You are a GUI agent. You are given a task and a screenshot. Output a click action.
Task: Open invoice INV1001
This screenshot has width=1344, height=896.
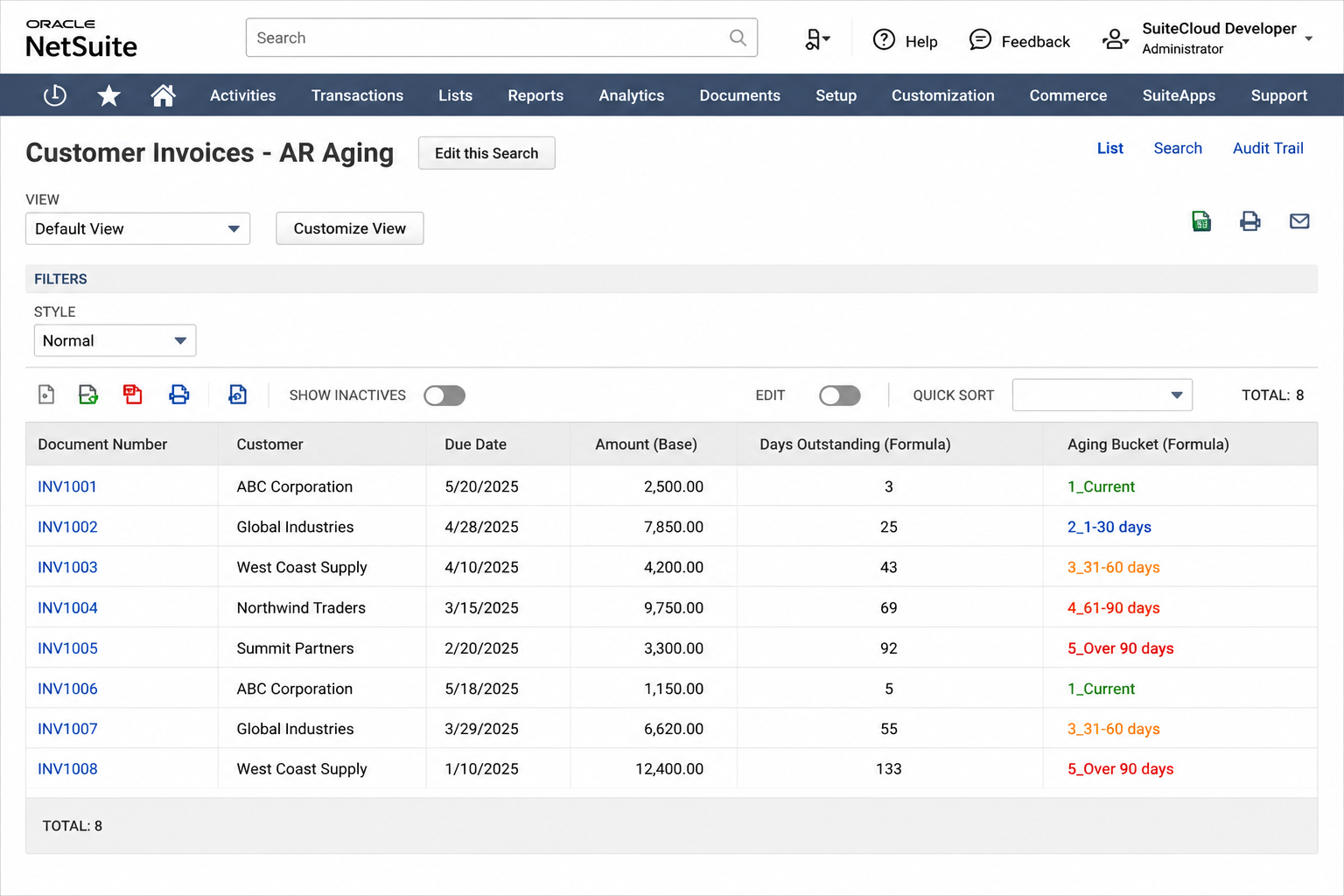tap(67, 486)
